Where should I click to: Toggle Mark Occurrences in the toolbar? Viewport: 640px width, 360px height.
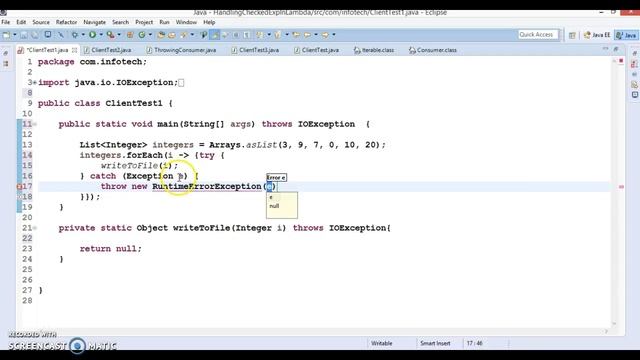coord(214,35)
